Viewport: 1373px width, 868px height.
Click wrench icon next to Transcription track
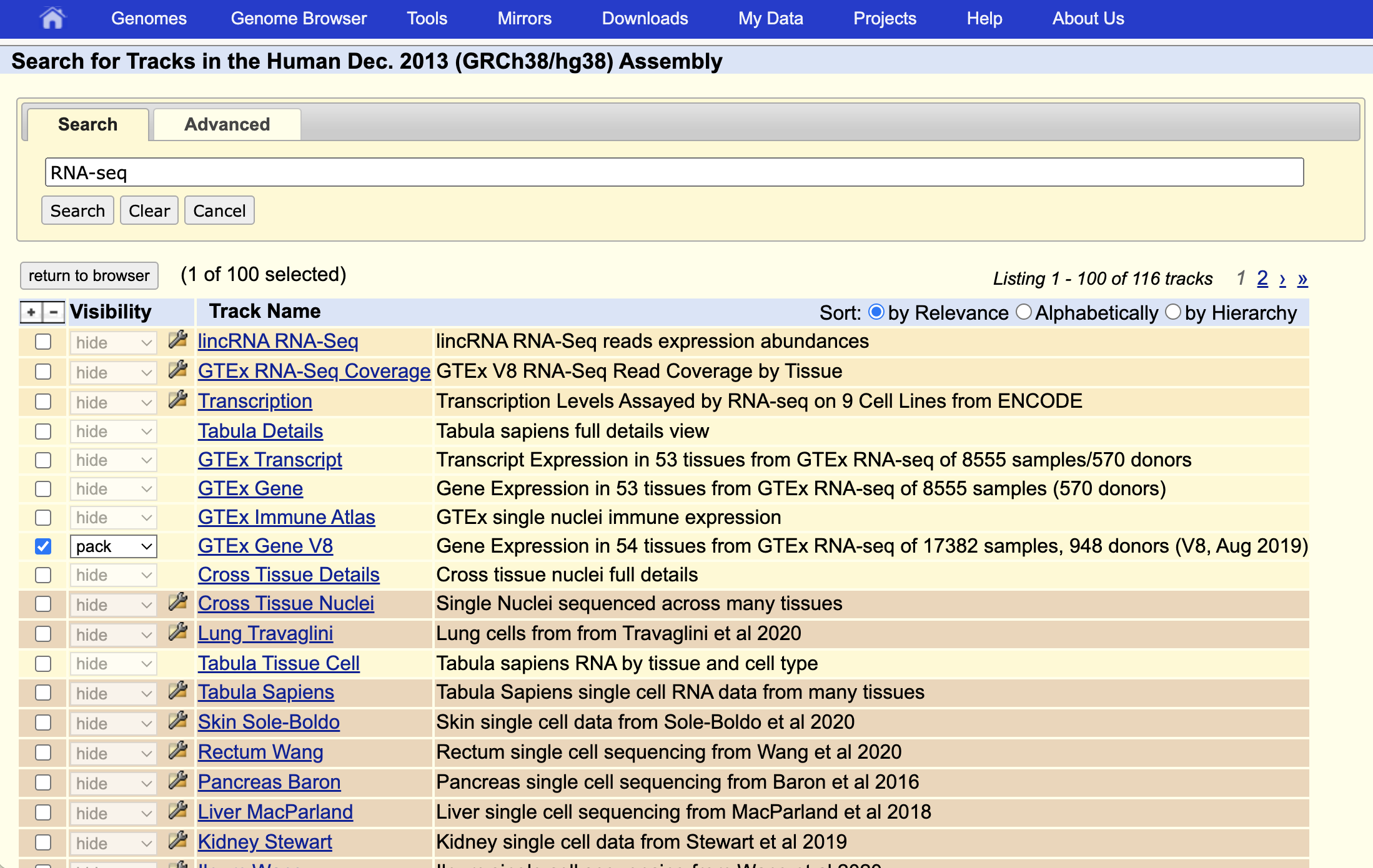click(178, 400)
